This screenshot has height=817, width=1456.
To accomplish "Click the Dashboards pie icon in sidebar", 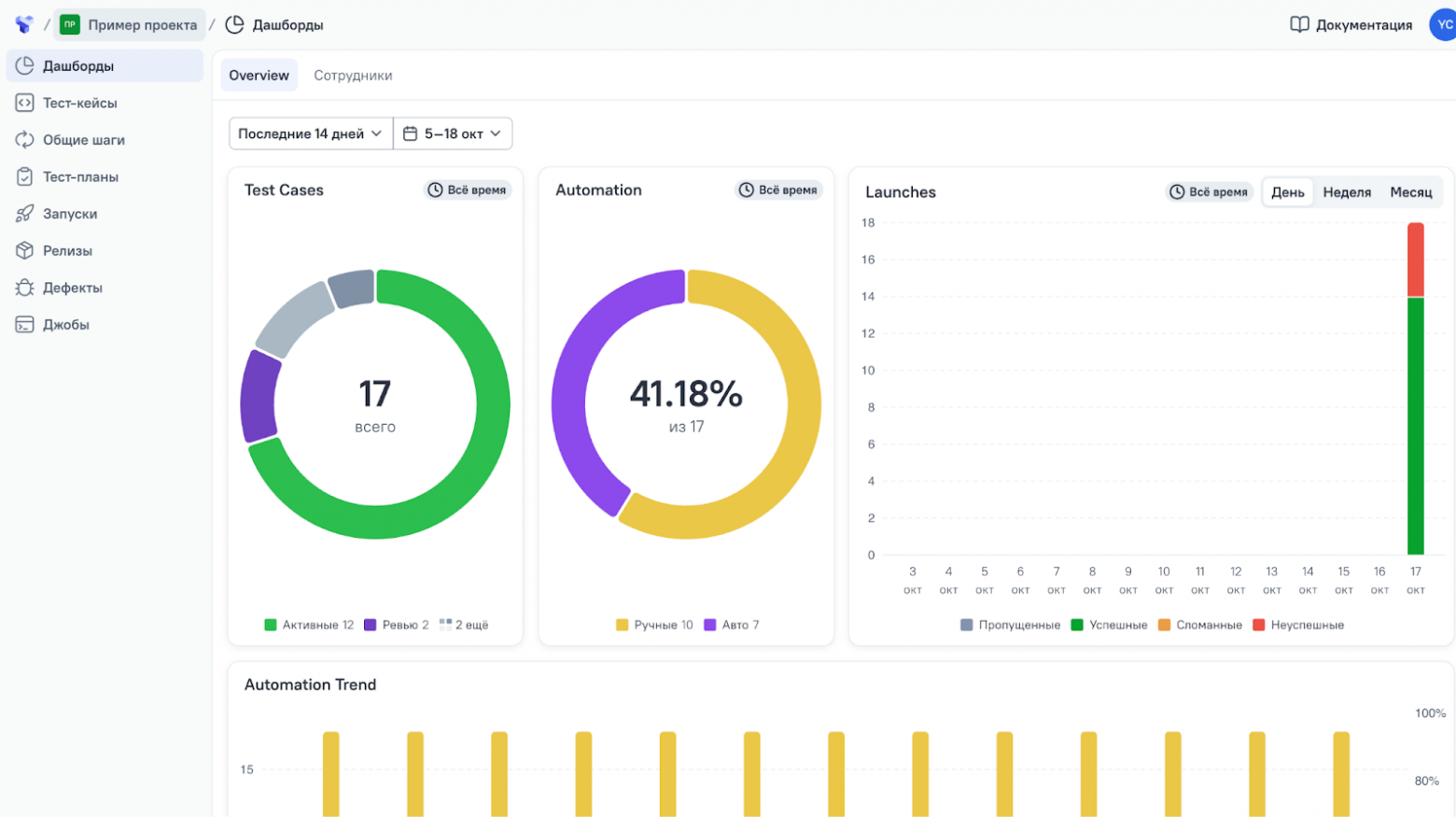I will pyautogui.click(x=25, y=65).
